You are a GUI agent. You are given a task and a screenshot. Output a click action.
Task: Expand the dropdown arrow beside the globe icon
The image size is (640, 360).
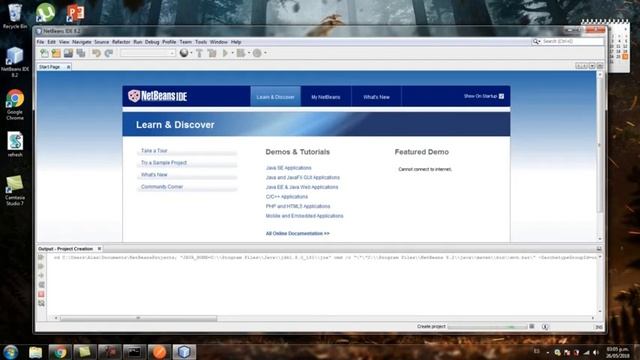[x=191, y=53]
